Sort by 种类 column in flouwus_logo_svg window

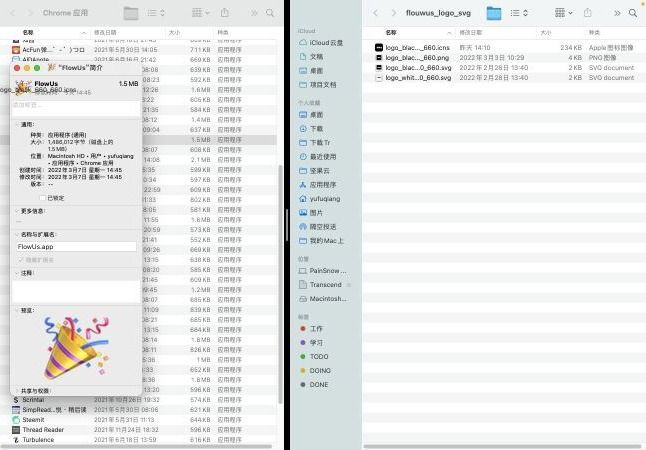[594, 32]
